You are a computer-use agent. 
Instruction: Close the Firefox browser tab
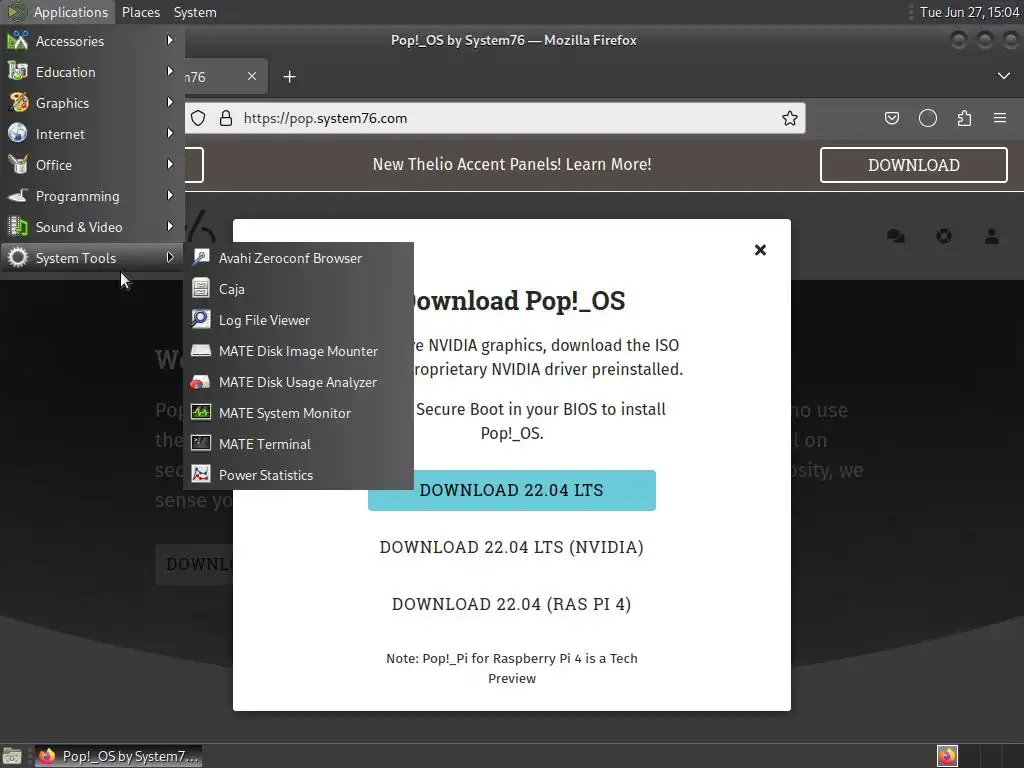click(x=251, y=76)
